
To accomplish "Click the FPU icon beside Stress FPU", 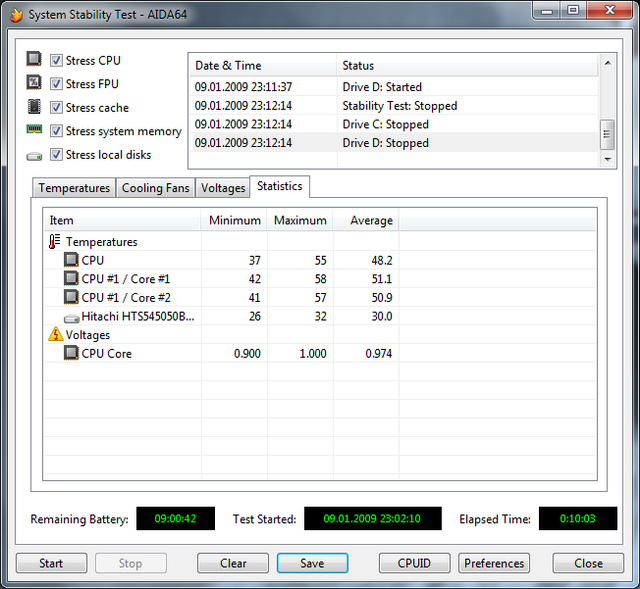I will click(34, 82).
